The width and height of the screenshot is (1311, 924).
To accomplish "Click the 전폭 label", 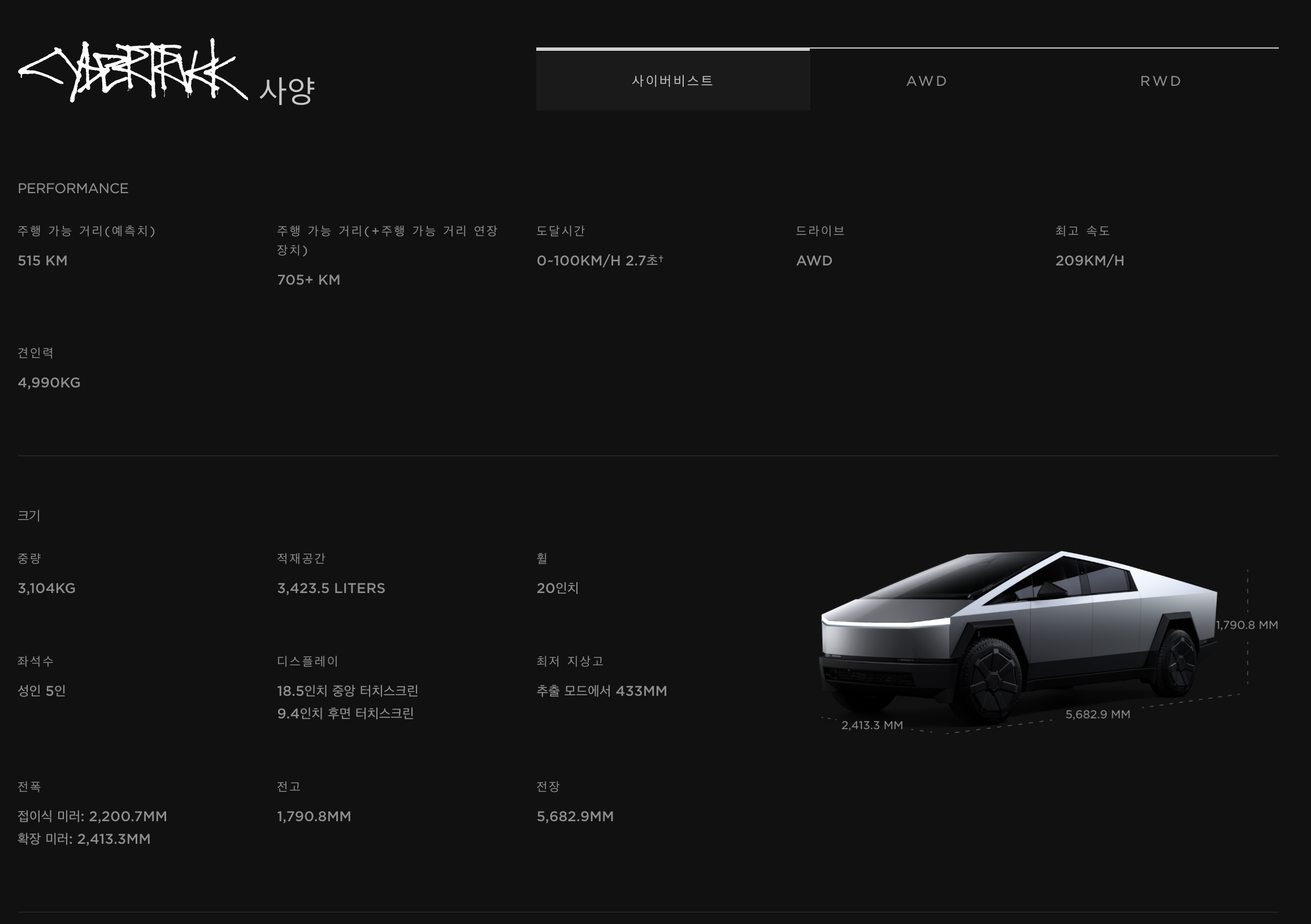I will [29, 787].
